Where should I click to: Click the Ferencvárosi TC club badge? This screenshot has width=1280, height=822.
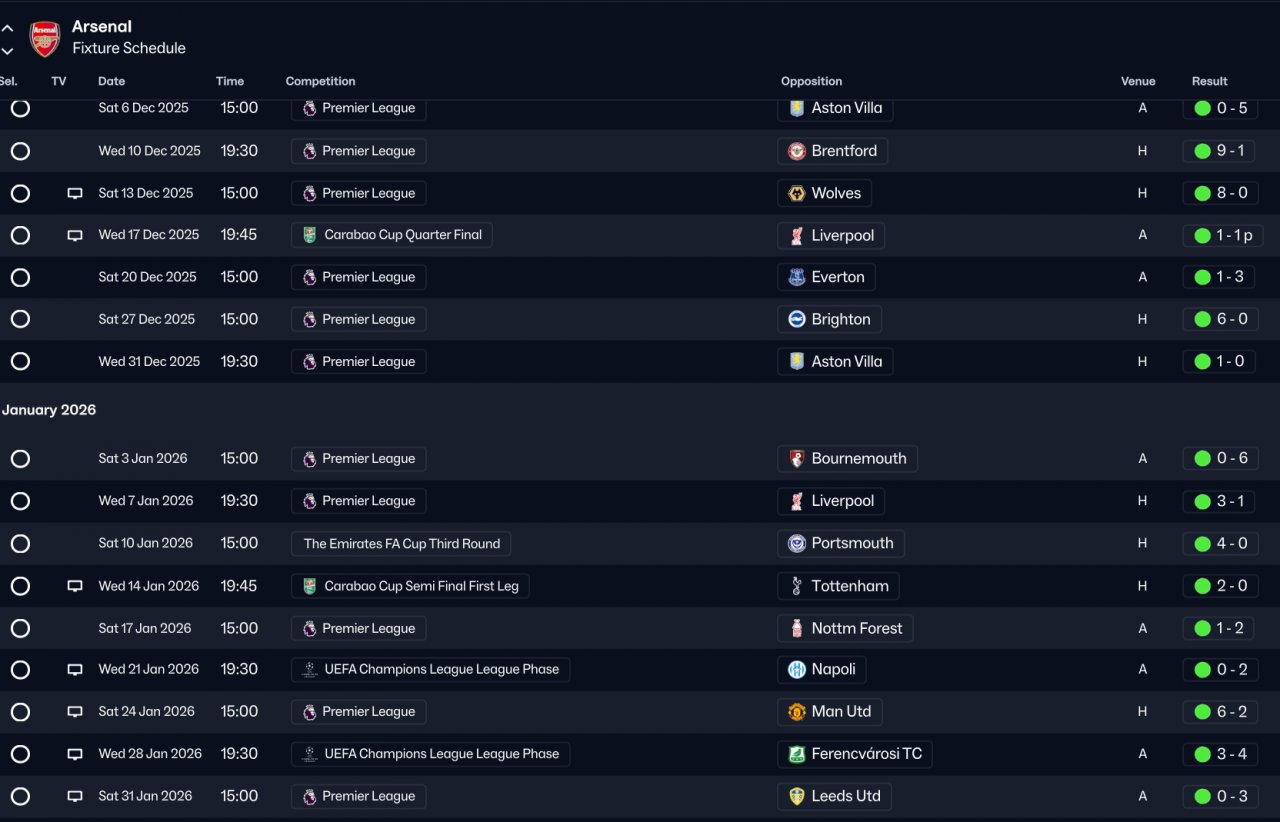click(797, 754)
